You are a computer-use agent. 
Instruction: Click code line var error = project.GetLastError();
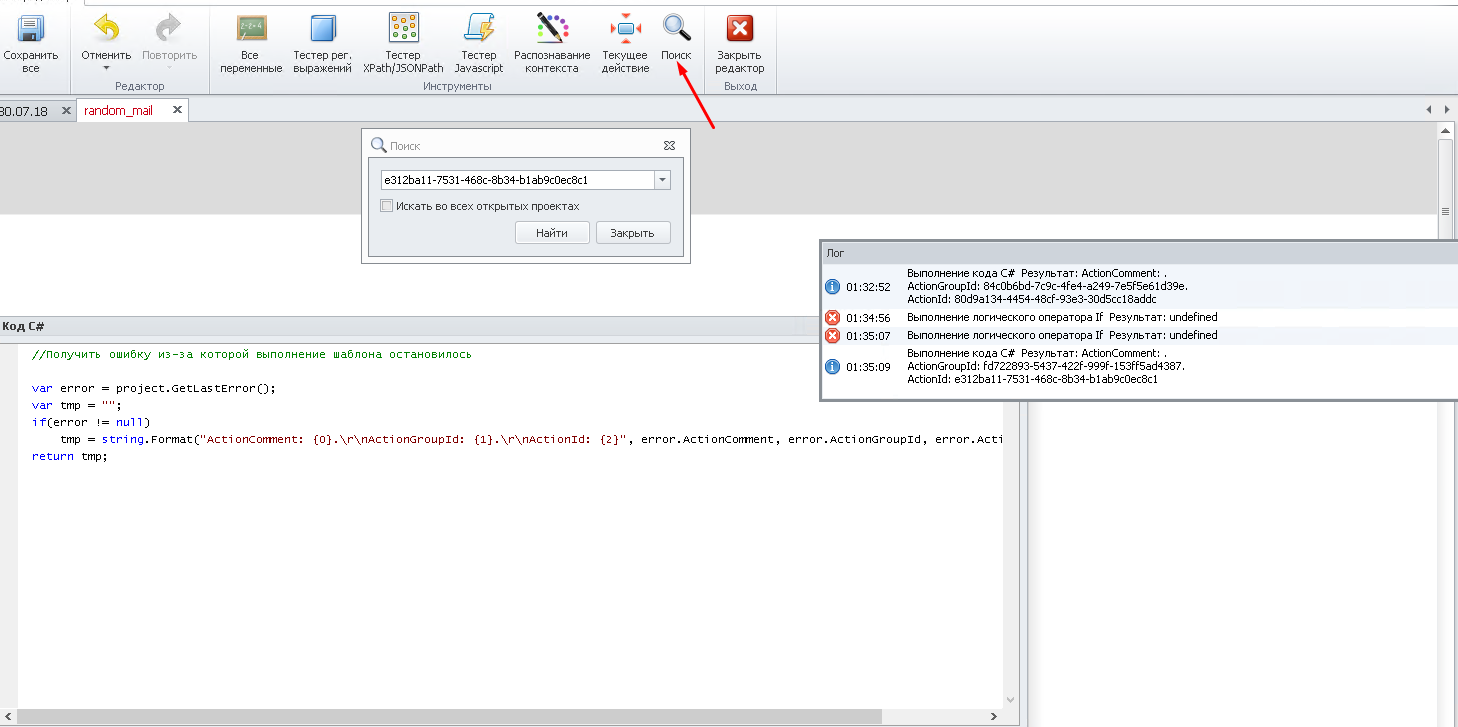[153, 388]
